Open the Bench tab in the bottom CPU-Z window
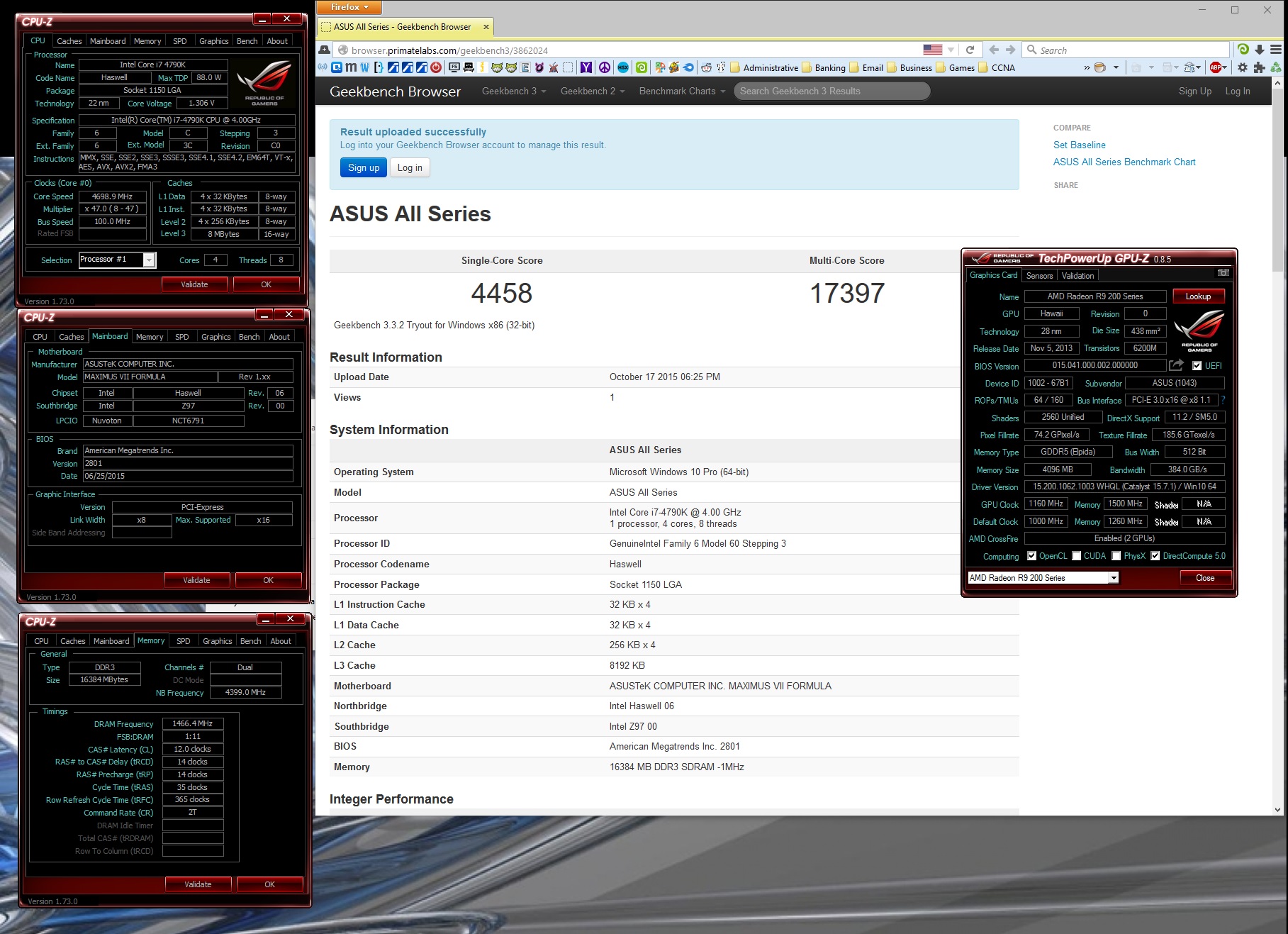Screen dimensions: 1288x934 point(250,641)
